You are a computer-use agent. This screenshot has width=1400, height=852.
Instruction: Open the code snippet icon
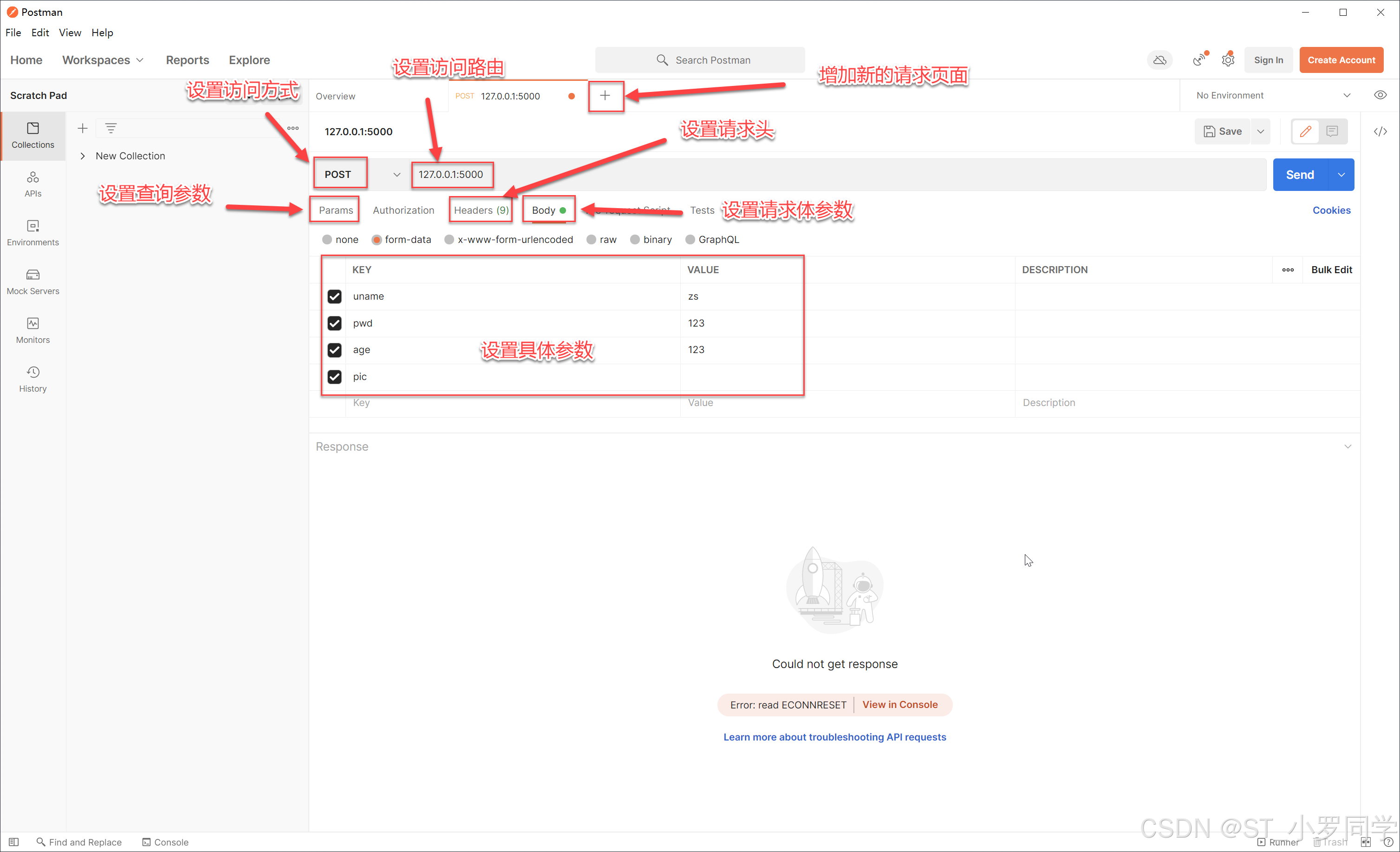1380,131
